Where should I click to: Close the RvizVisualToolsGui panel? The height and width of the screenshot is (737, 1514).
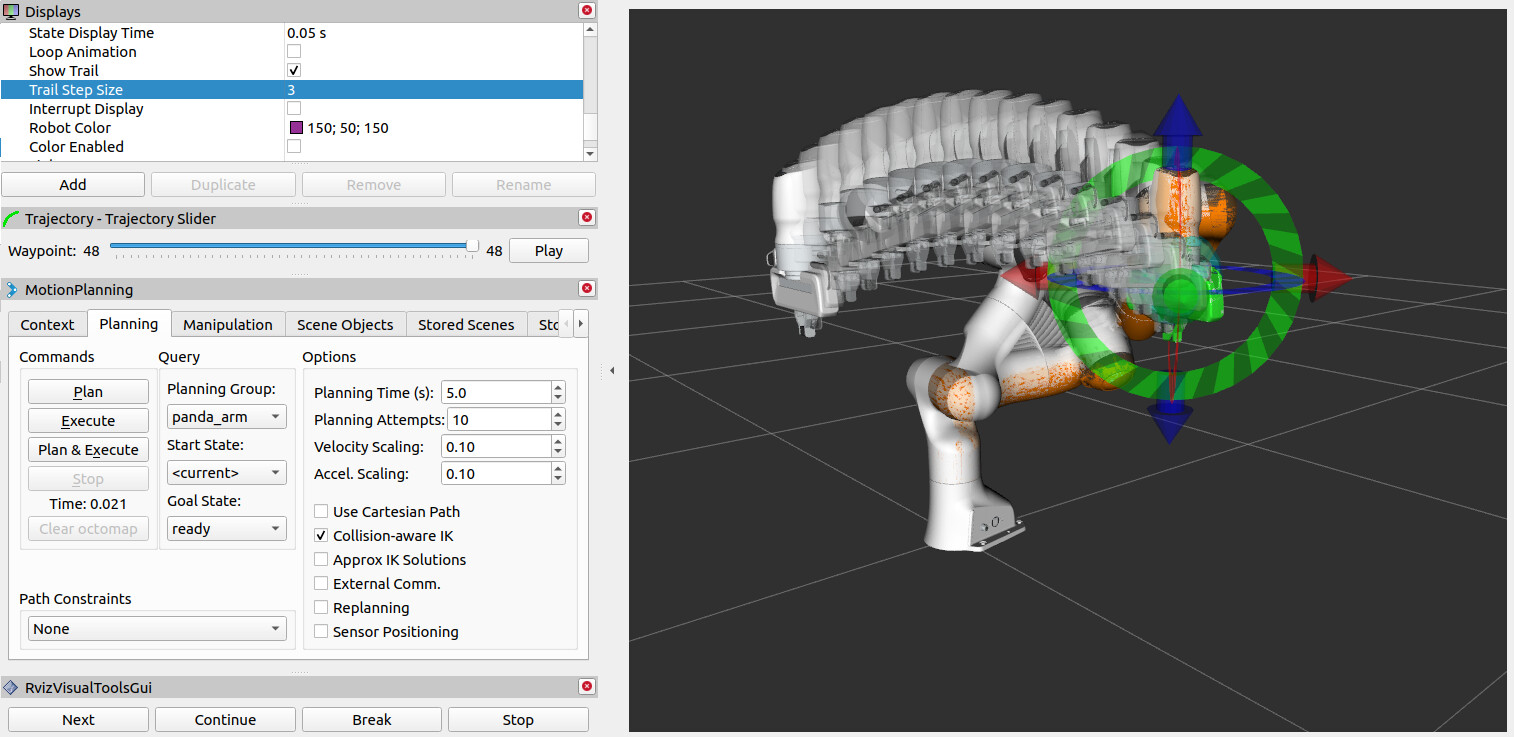tap(587, 686)
